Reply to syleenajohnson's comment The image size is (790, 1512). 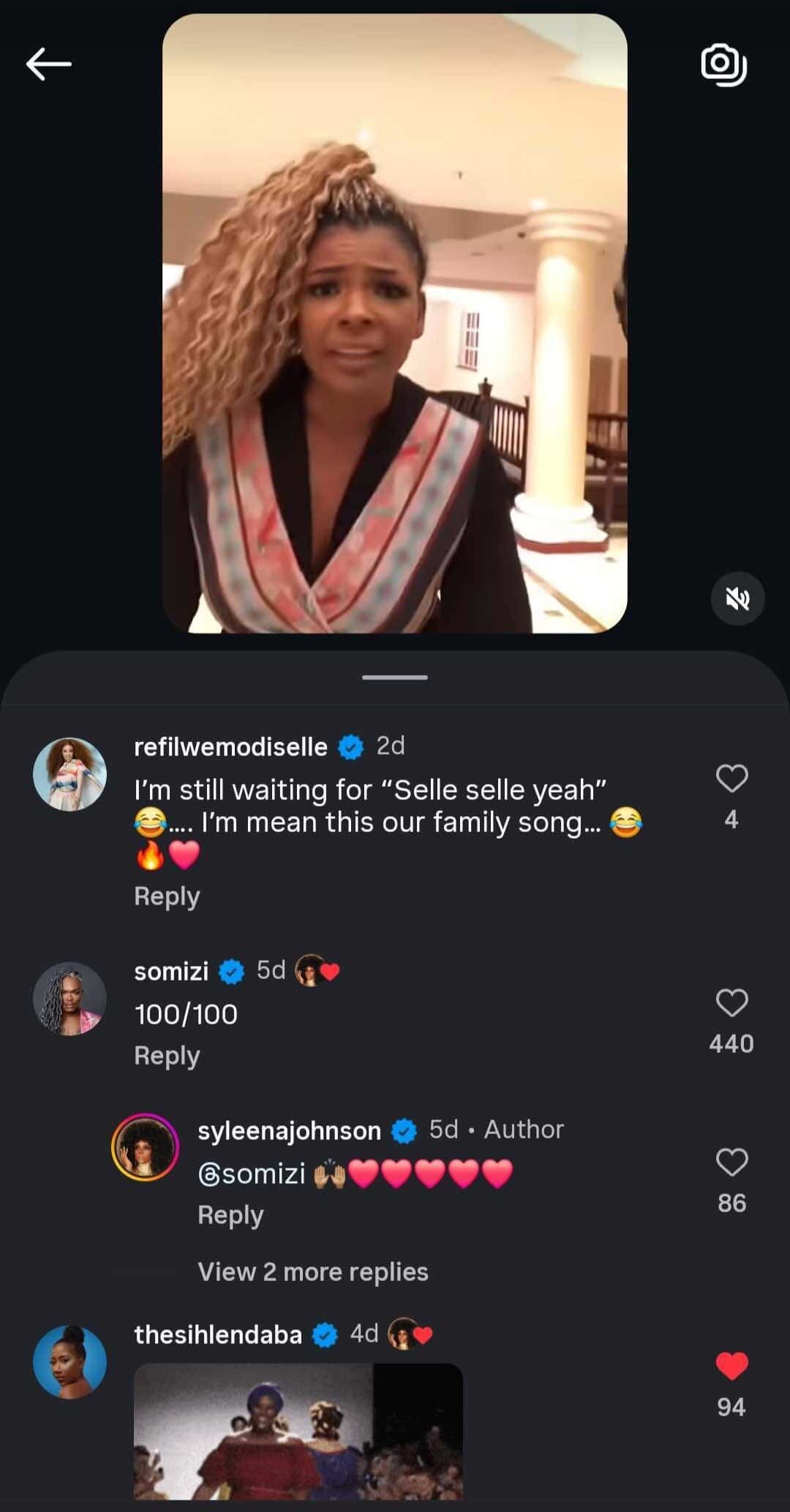coord(230,1215)
